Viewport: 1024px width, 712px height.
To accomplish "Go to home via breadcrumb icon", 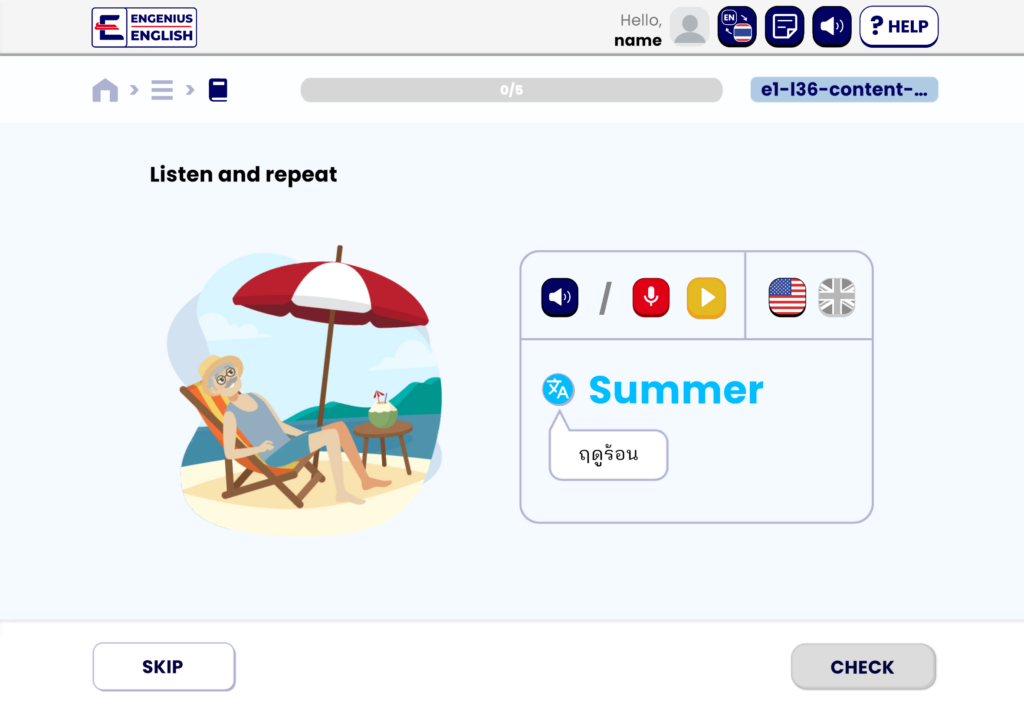I will (x=105, y=89).
